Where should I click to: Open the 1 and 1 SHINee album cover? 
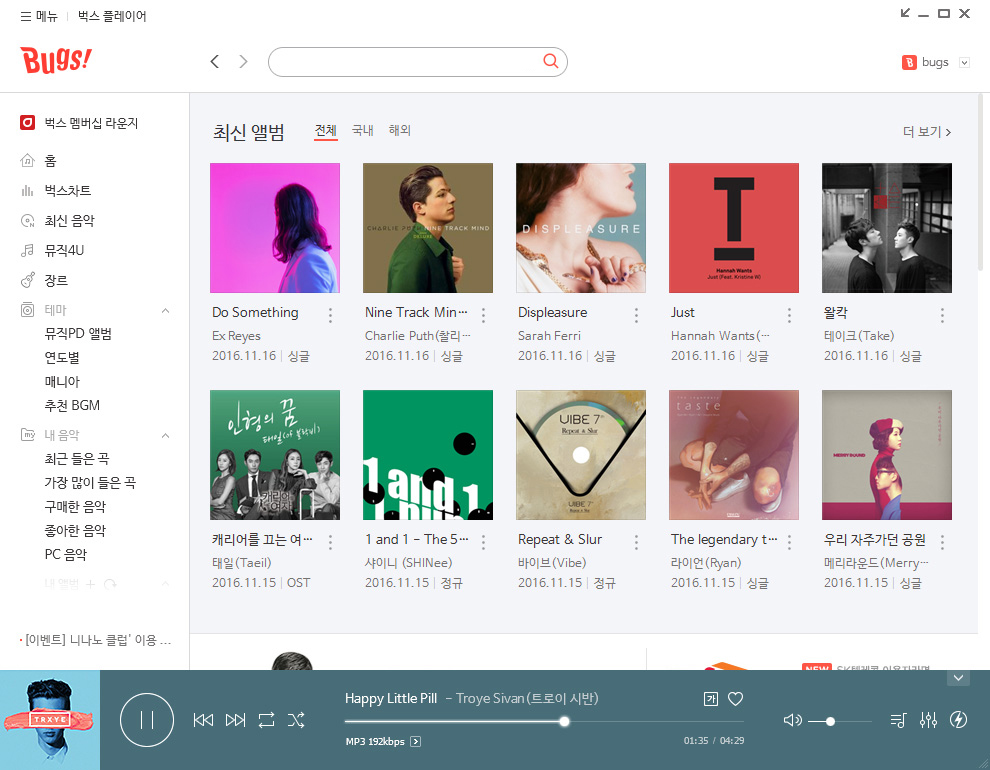(428, 455)
